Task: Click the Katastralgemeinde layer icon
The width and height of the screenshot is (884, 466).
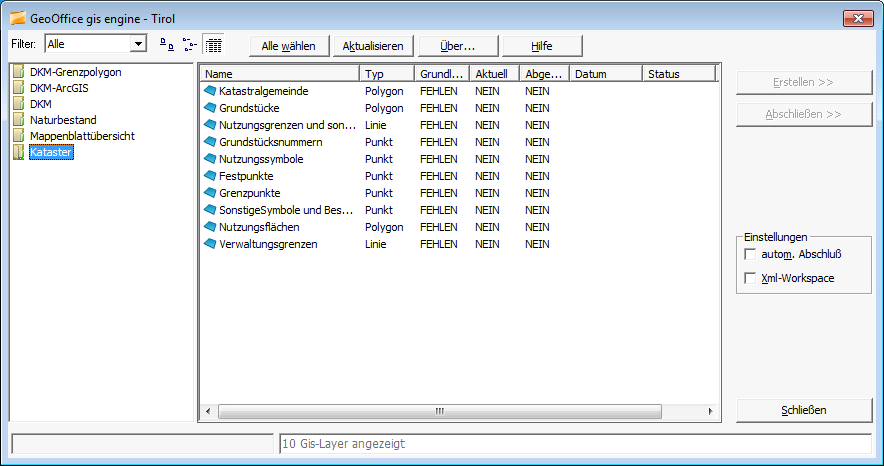Action: point(210,91)
